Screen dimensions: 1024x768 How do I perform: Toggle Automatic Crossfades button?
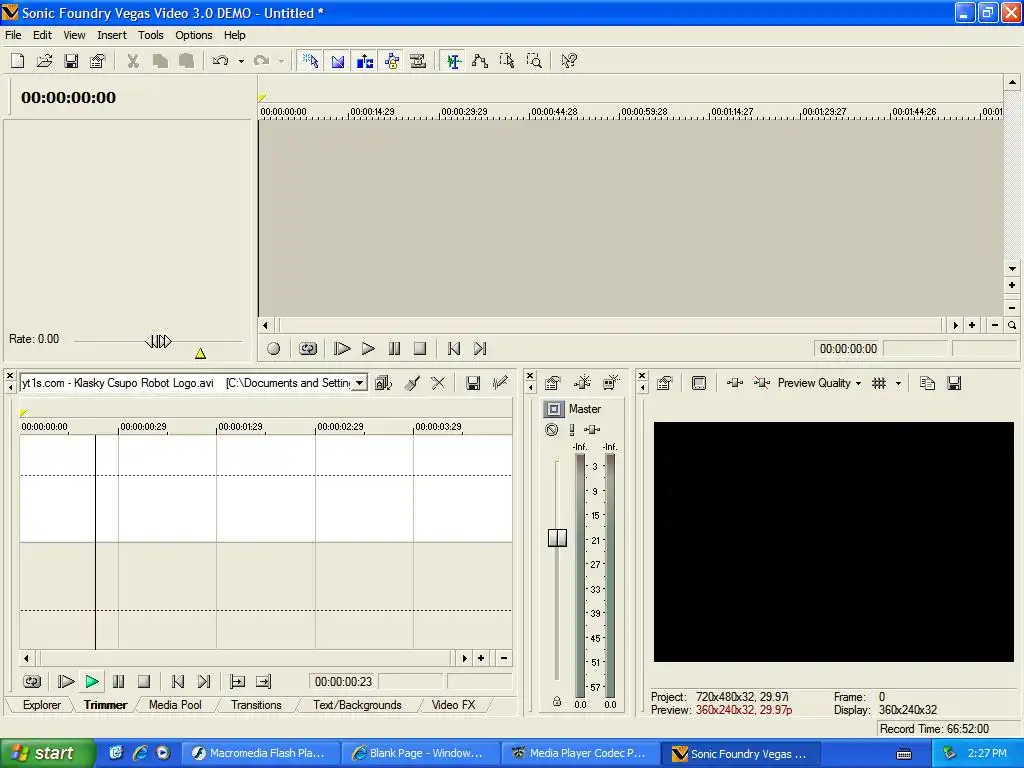click(x=338, y=61)
